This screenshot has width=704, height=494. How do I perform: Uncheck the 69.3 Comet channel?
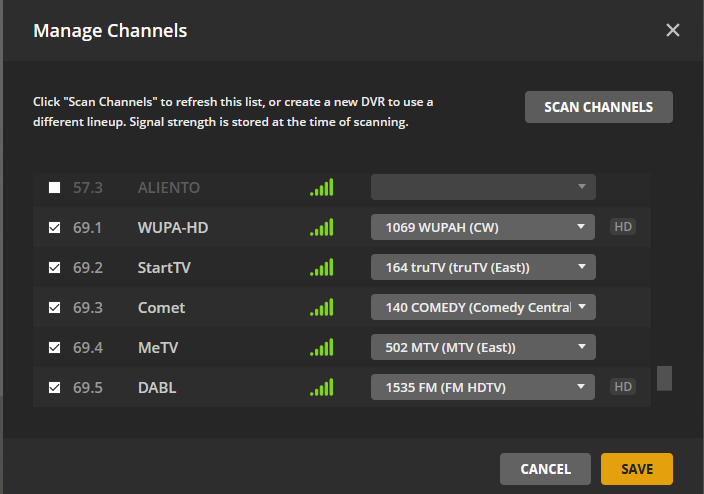tap(54, 307)
